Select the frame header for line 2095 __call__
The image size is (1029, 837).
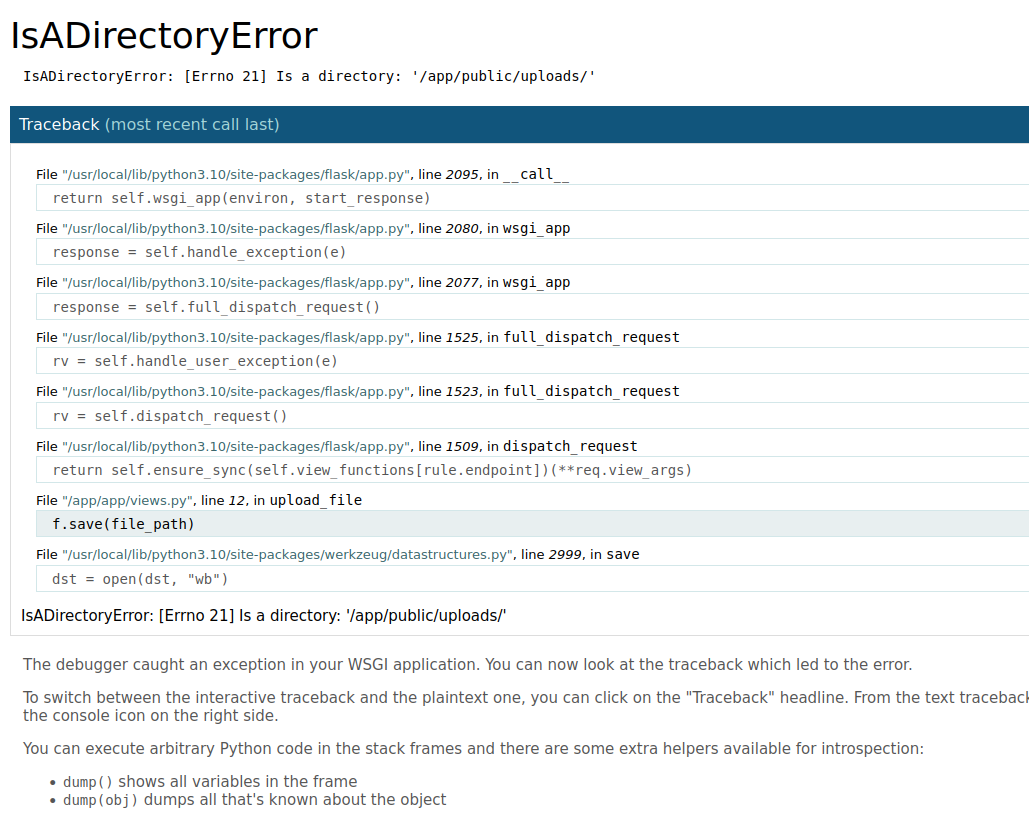click(x=302, y=174)
